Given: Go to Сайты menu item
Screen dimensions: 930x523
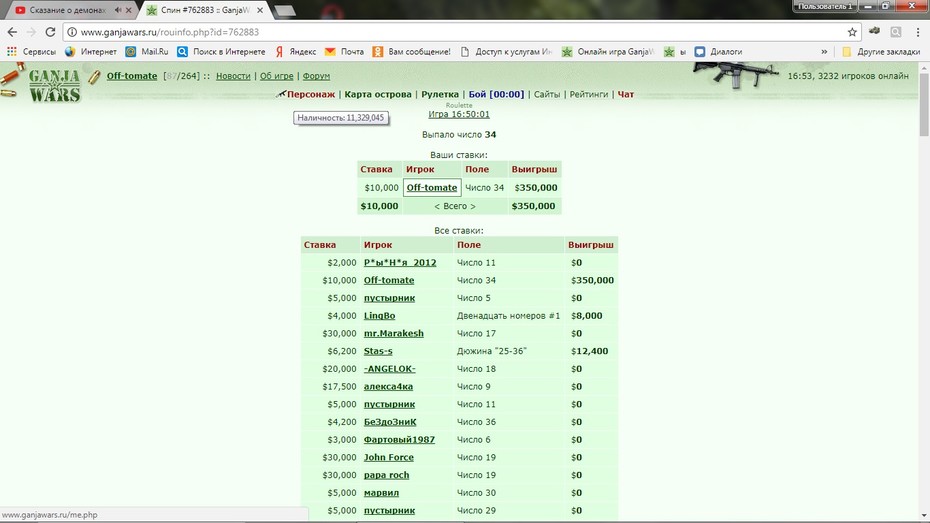Looking at the screenshot, I should coord(547,94).
